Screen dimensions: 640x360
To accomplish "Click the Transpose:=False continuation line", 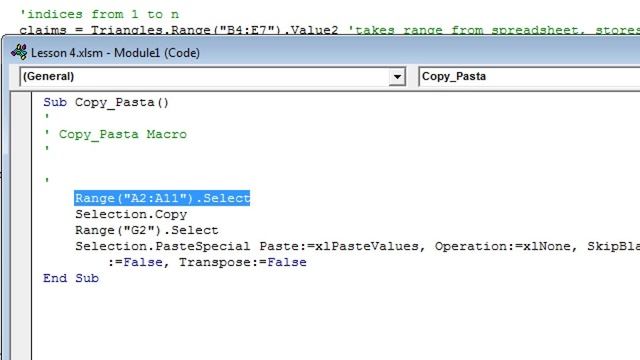I will tap(207, 262).
